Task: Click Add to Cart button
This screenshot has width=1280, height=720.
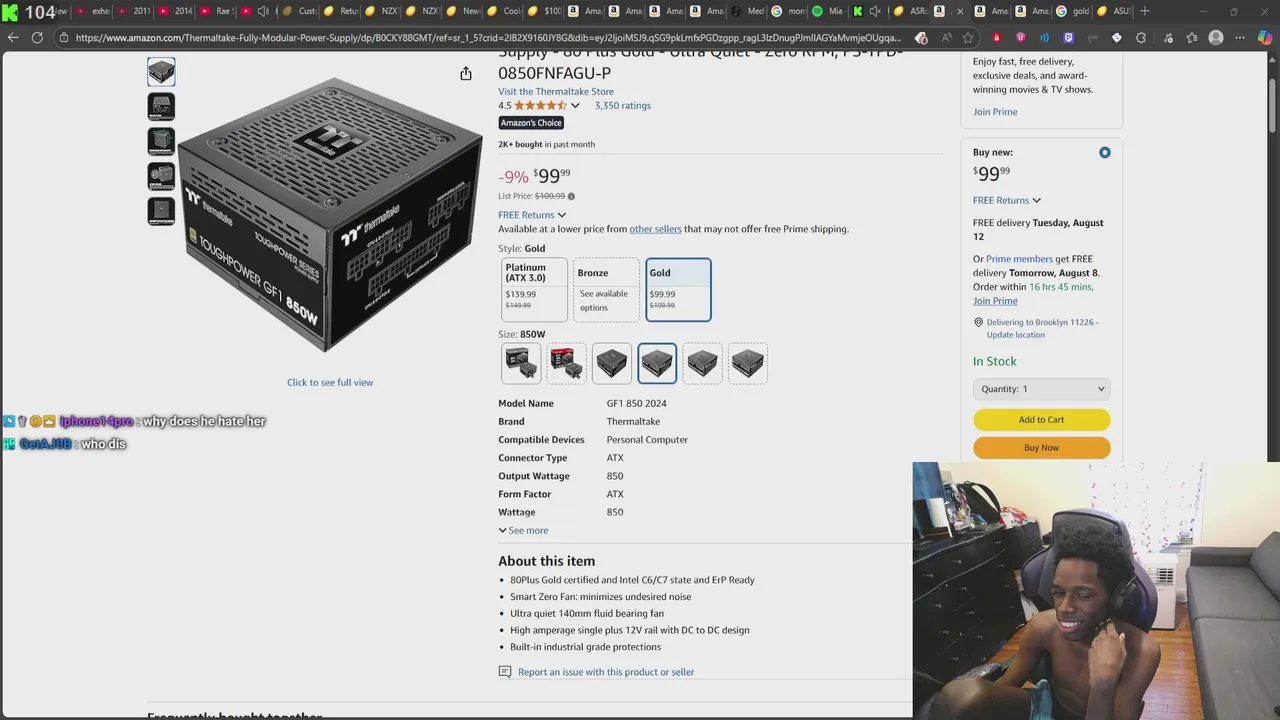Action: (1041, 420)
